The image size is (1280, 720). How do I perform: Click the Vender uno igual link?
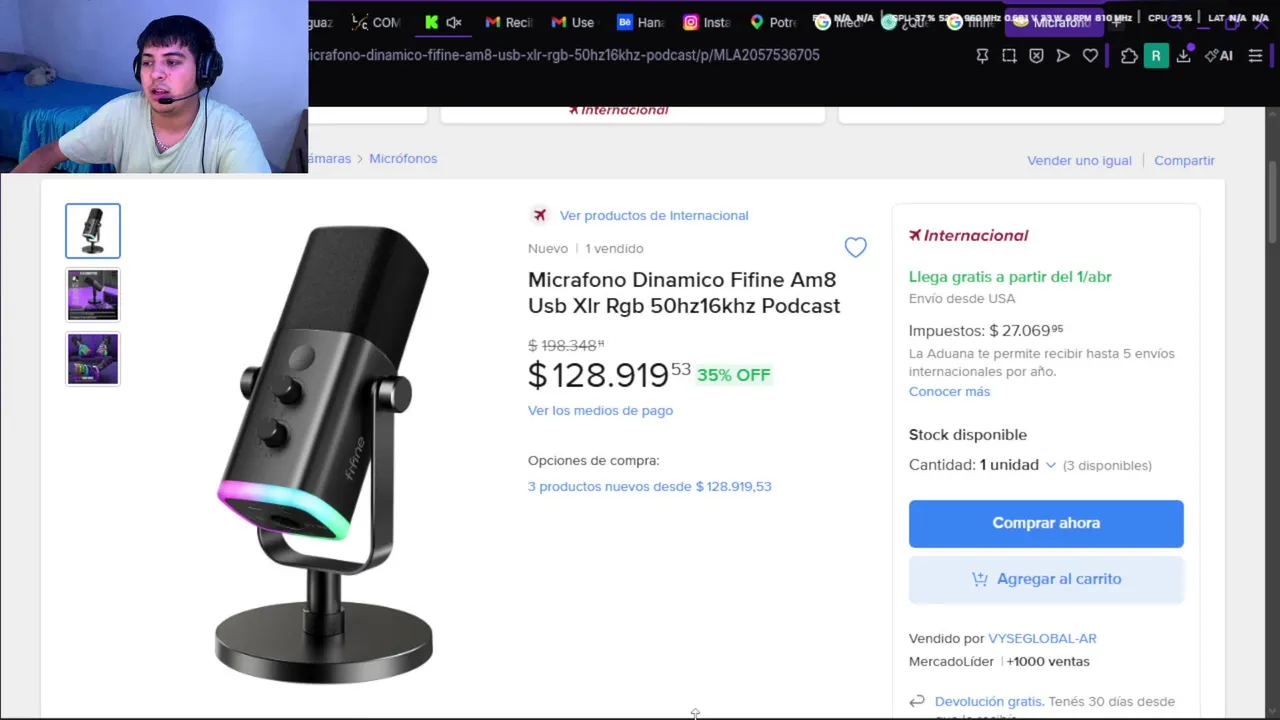1079,160
